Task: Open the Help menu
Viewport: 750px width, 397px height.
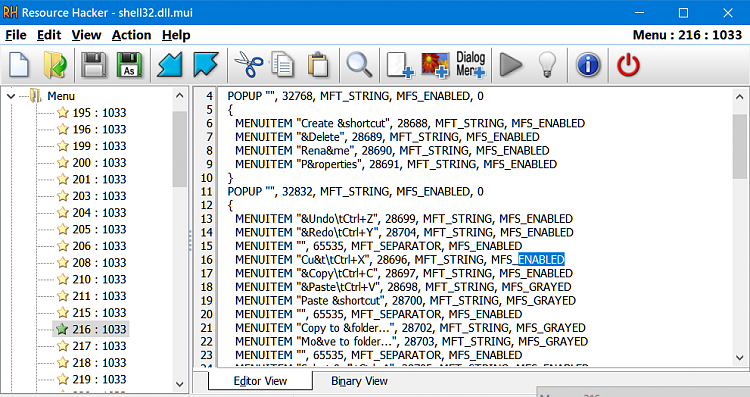Action: tap(176, 35)
